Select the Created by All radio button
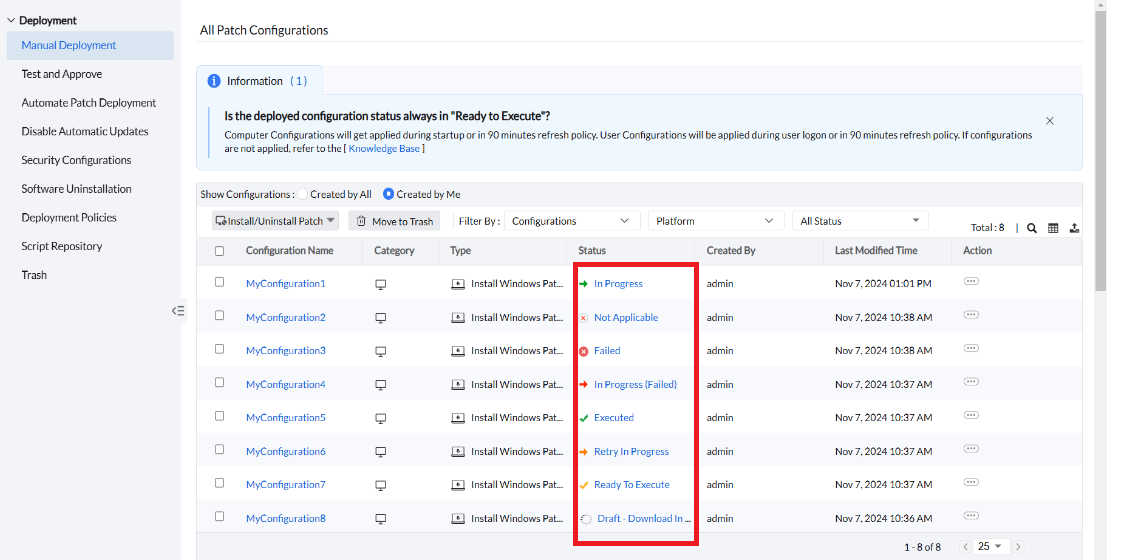The image size is (1122, 560). pyautogui.click(x=303, y=194)
